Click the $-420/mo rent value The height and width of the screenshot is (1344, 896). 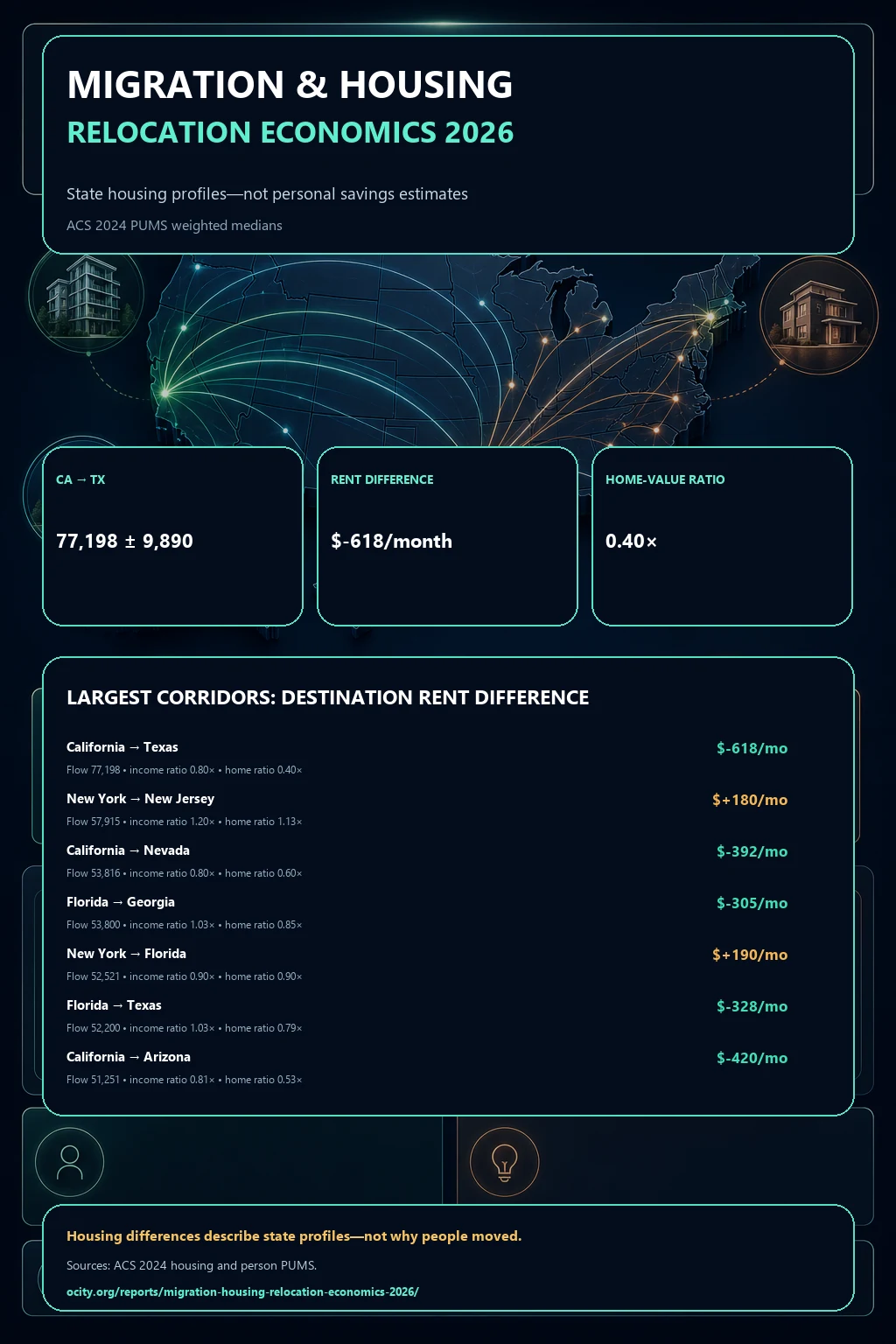pos(752,1058)
